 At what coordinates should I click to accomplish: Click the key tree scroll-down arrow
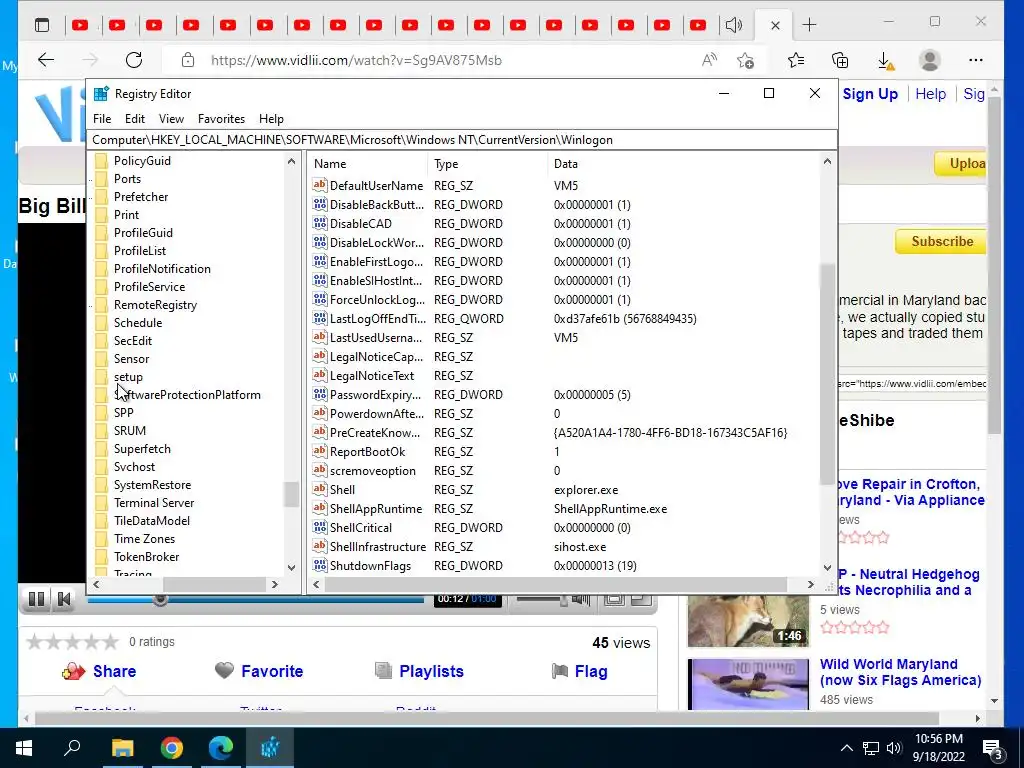pyautogui.click(x=291, y=568)
